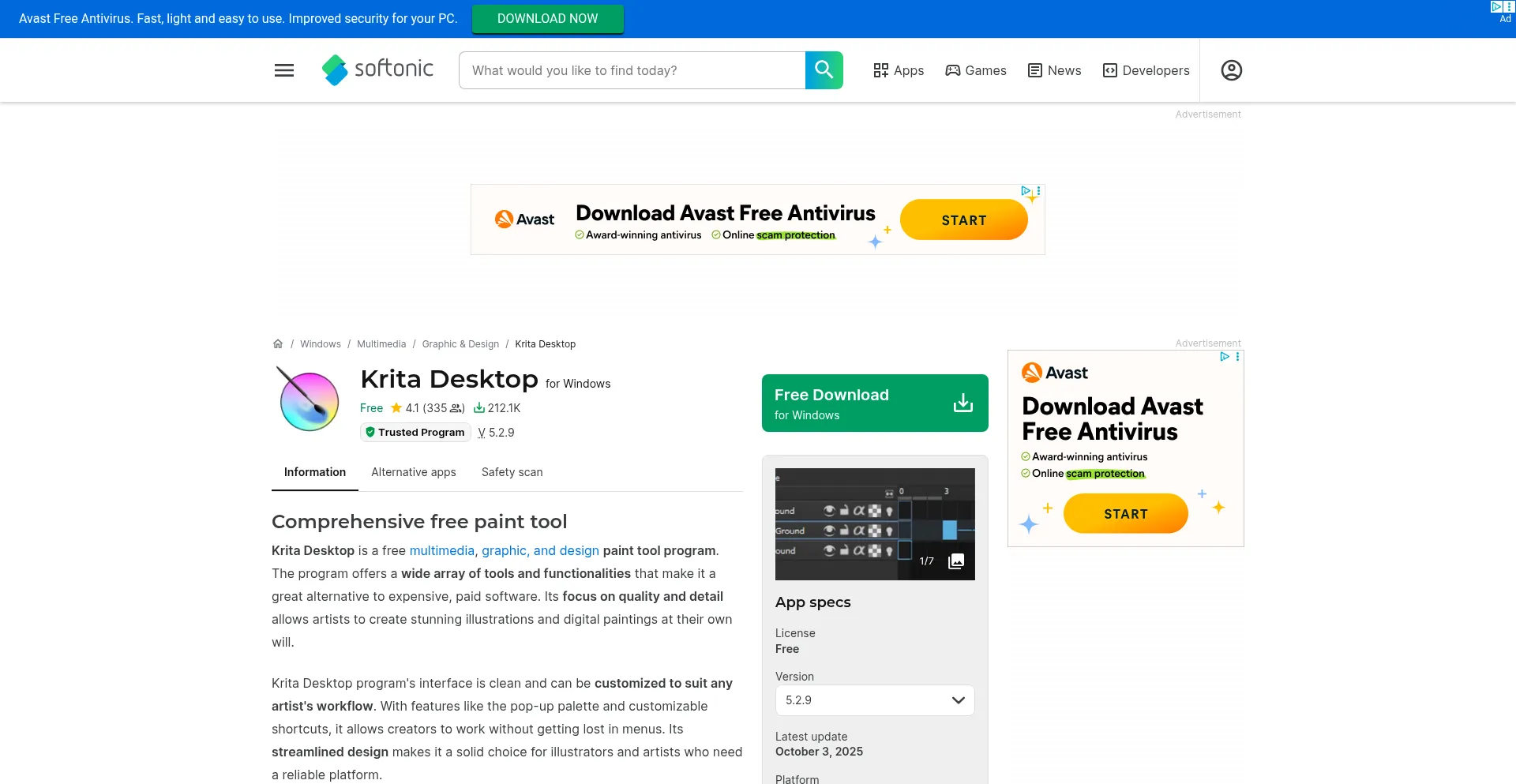Click the Krita Desktop app icon
The width and height of the screenshot is (1516, 784).
click(x=309, y=399)
